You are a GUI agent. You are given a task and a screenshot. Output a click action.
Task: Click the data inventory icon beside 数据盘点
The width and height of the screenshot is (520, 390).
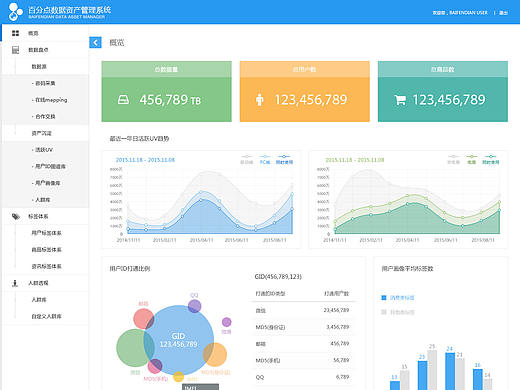(x=15, y=50)
